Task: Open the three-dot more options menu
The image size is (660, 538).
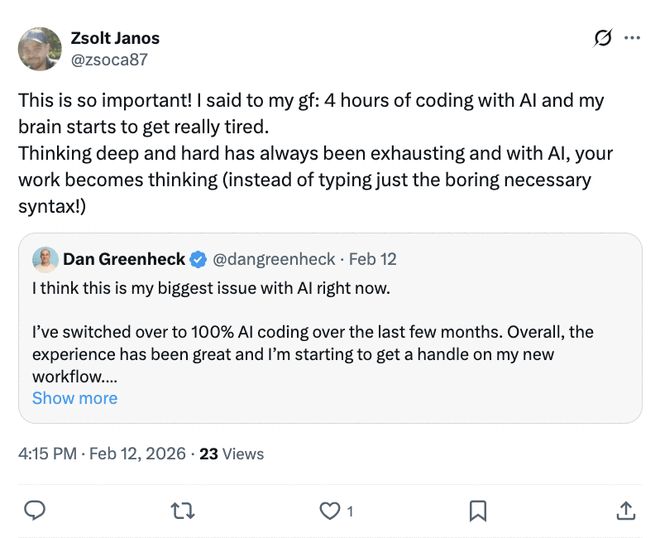Action: [632, 38]
